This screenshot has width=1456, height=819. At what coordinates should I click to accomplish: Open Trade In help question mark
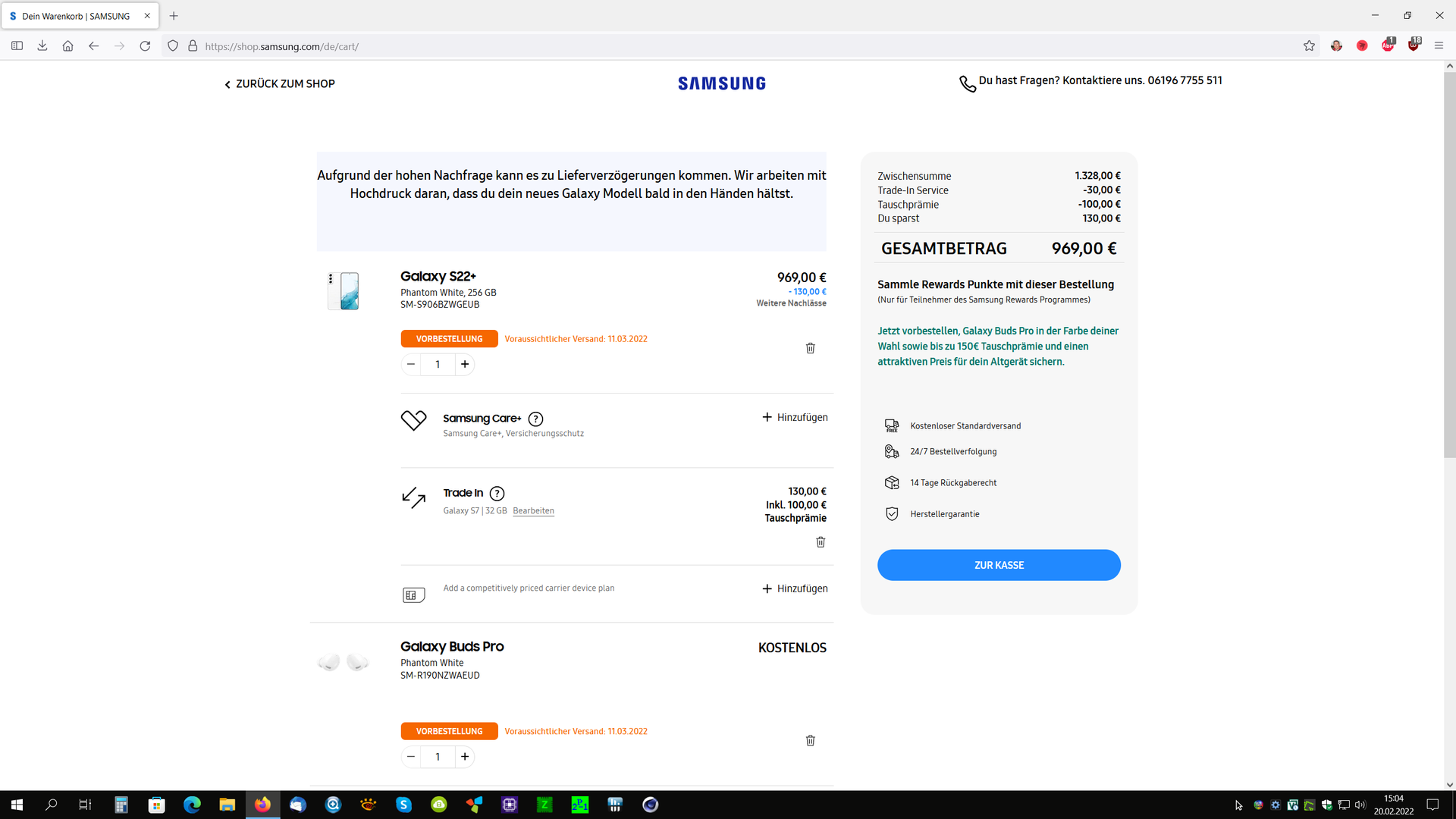click(x=497, y=494)
